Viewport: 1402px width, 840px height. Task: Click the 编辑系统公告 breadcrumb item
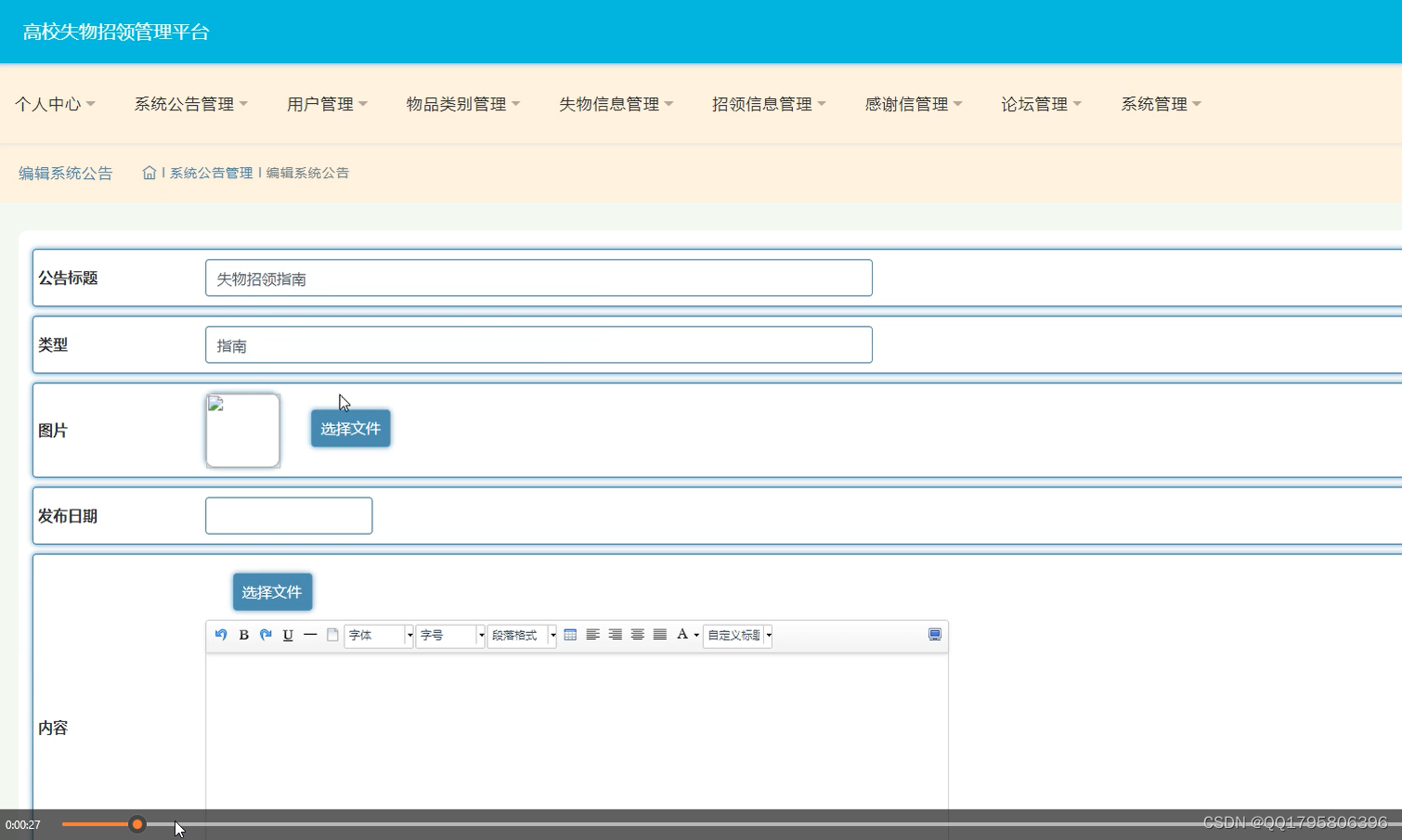307,173
